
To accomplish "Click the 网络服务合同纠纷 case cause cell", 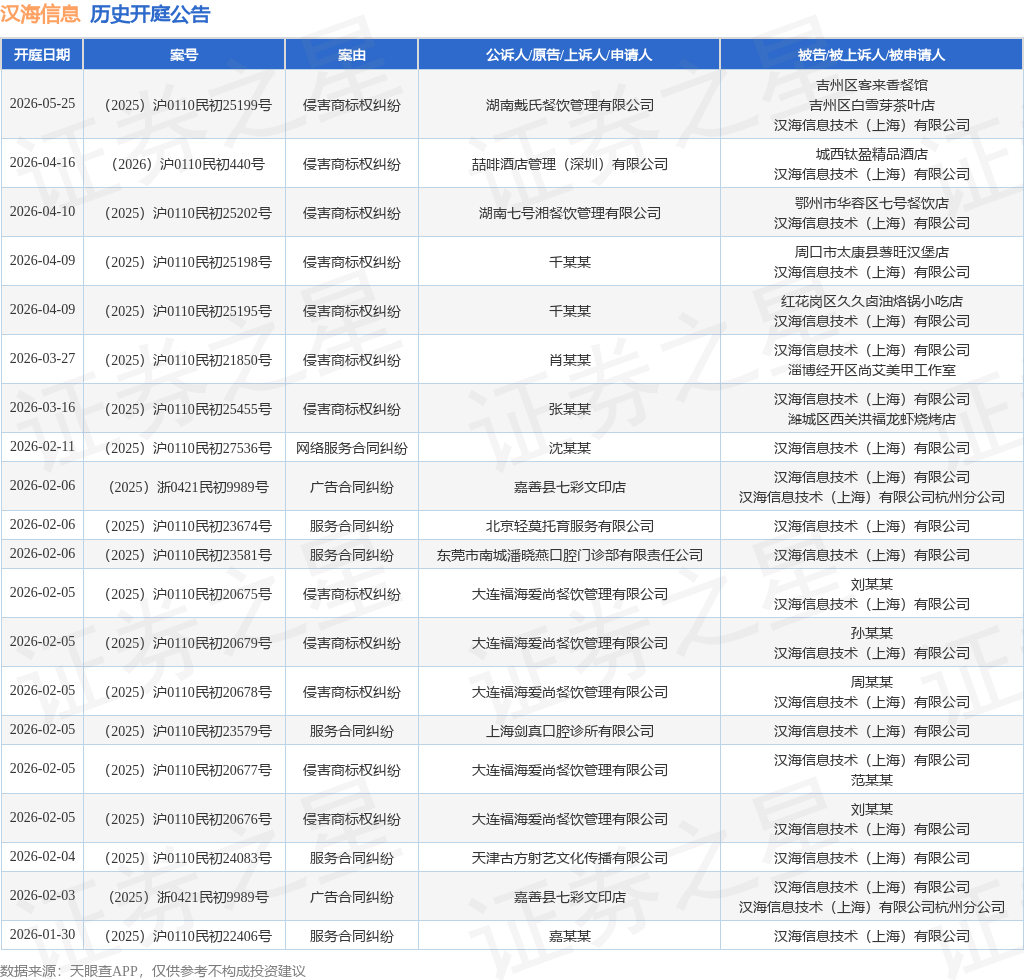I will pyautogui.click(x=351, y=448).
